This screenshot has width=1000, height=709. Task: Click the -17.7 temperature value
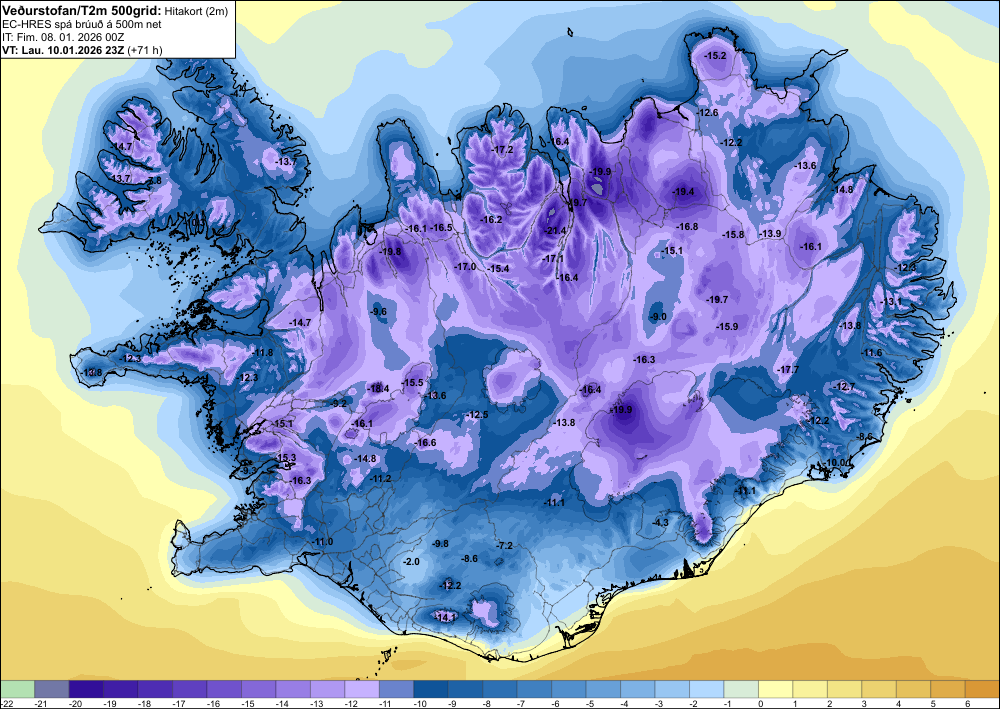788,370
